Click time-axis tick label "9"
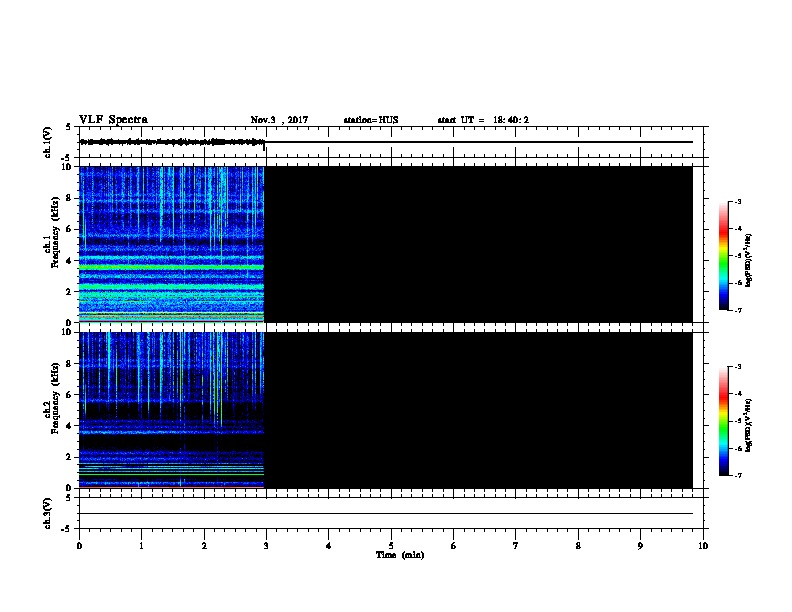Viewport: 792px width, 612px height. pyautogui.click(x=640, y=545)
